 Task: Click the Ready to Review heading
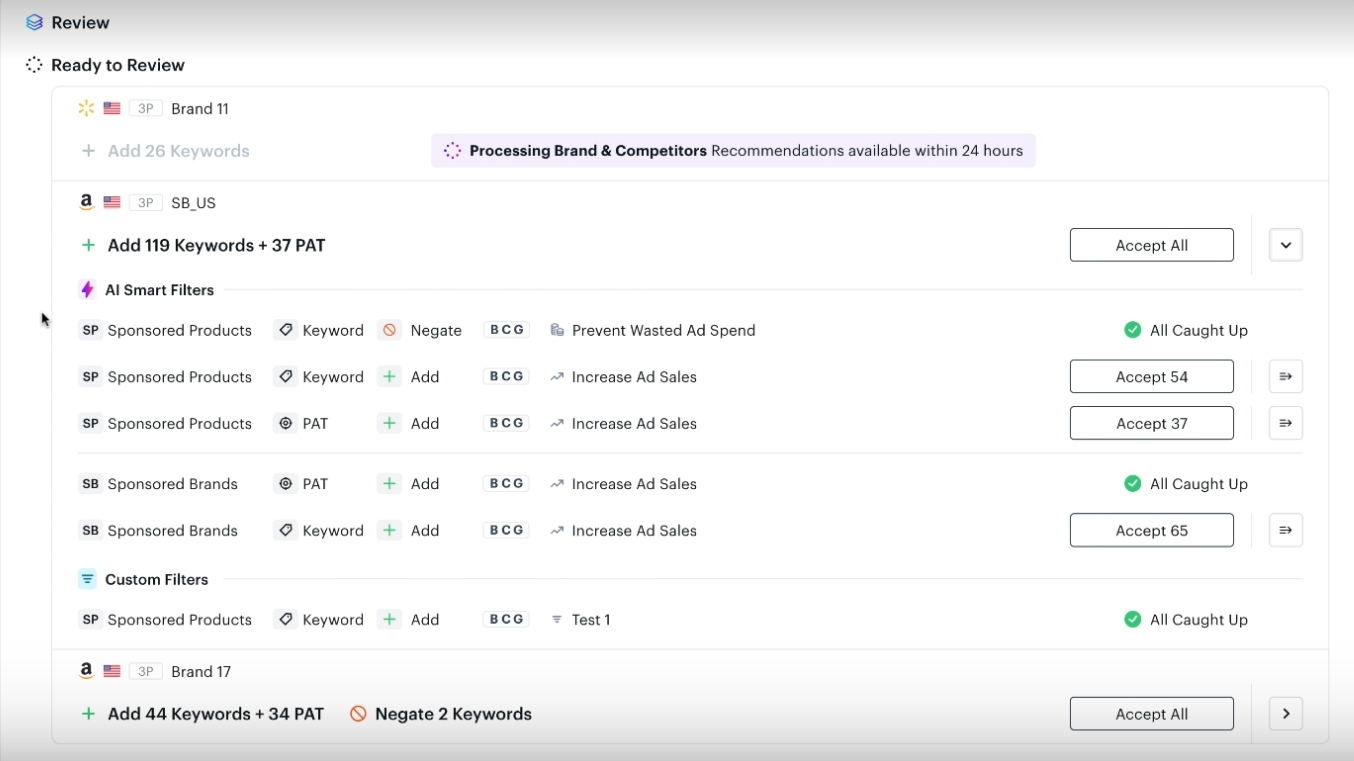(x=118, y=65)
